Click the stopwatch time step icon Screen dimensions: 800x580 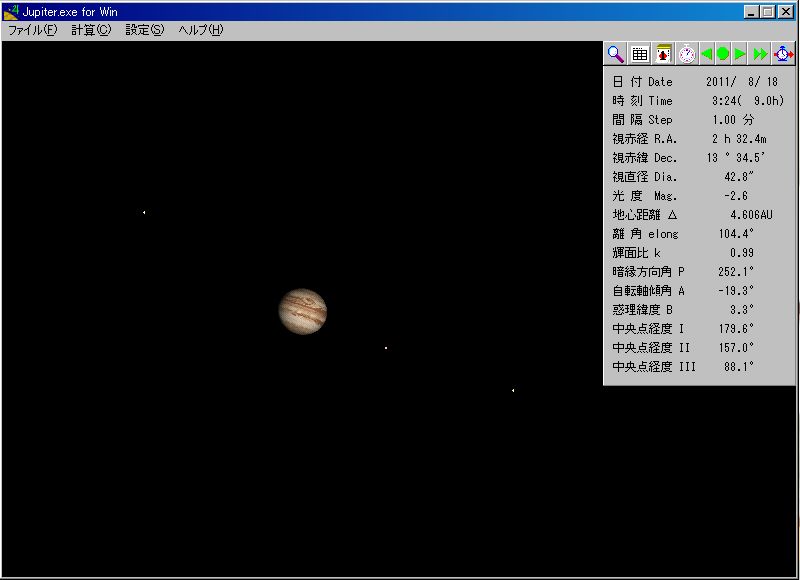click(687, 54)
